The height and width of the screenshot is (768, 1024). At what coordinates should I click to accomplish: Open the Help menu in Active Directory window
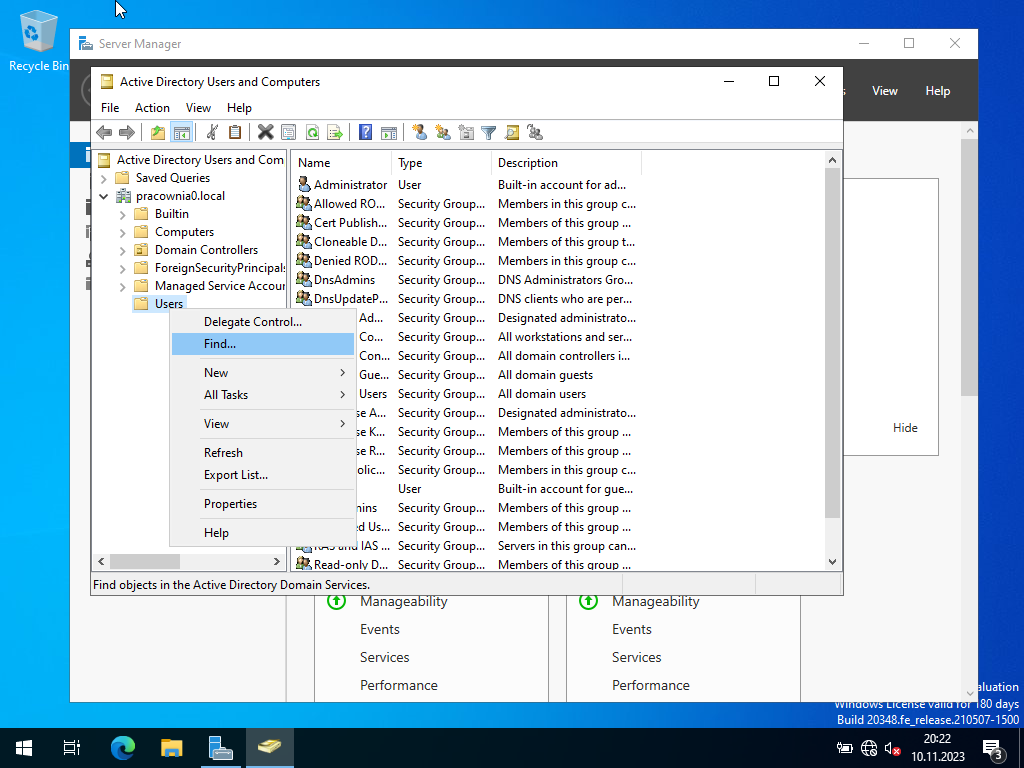239,108
